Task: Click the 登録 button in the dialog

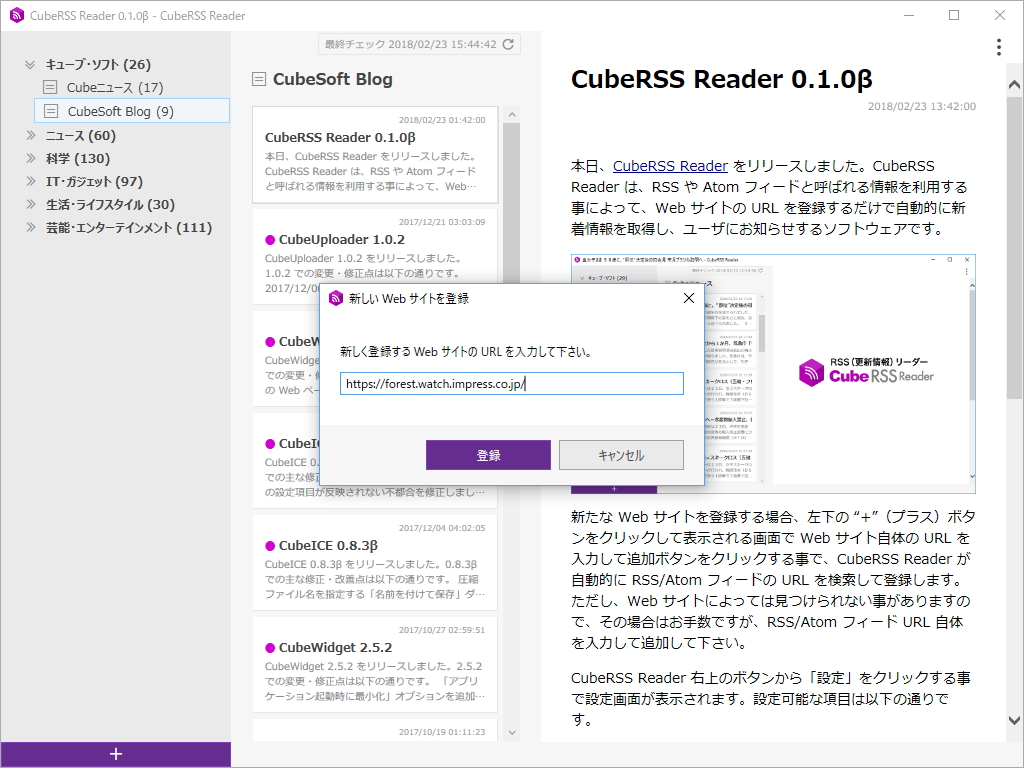Action: point(488,454)
